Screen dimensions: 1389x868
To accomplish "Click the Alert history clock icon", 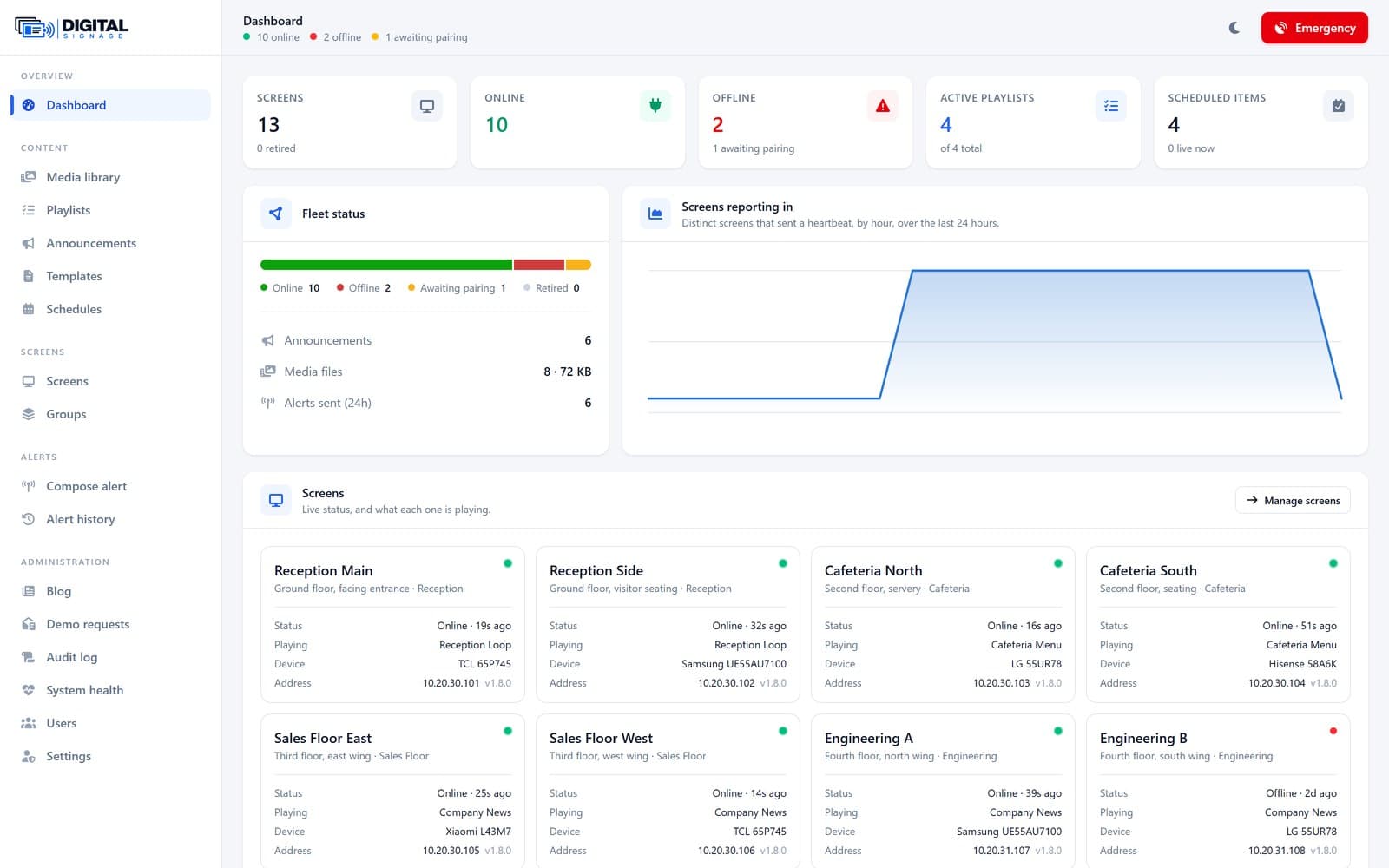I will coord(29,519).
